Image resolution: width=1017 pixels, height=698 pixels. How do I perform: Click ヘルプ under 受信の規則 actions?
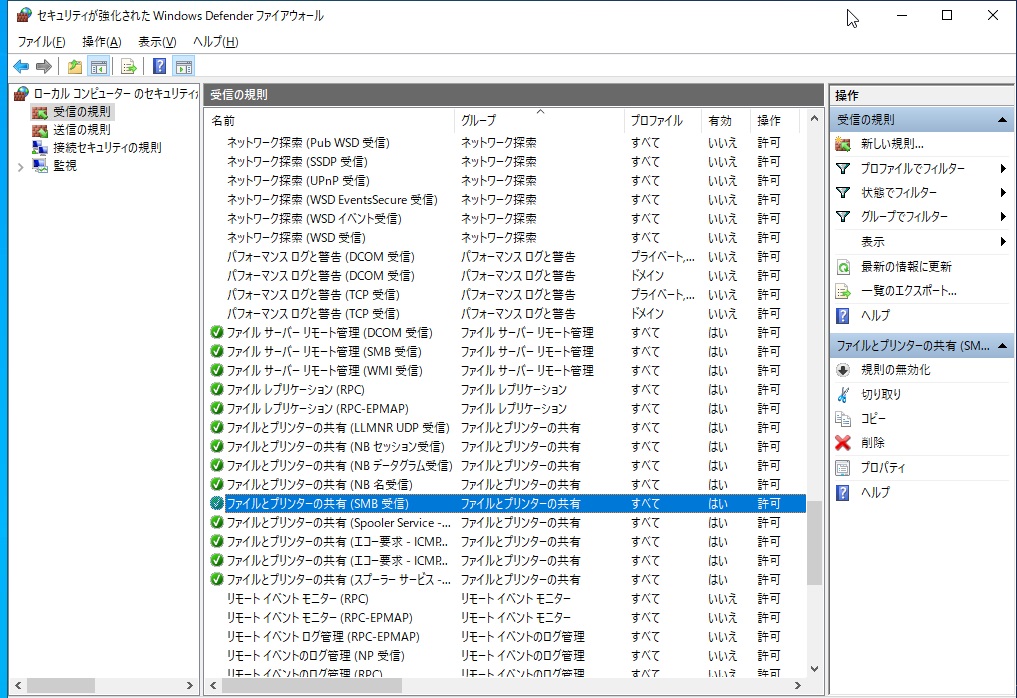875,315
